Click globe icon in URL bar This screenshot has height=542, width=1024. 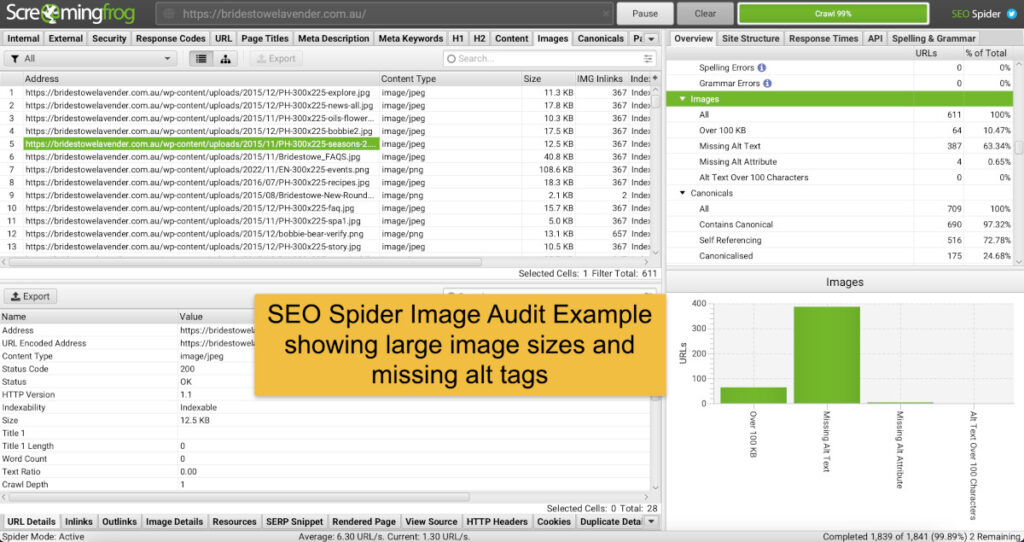click(x=170, y=14)
